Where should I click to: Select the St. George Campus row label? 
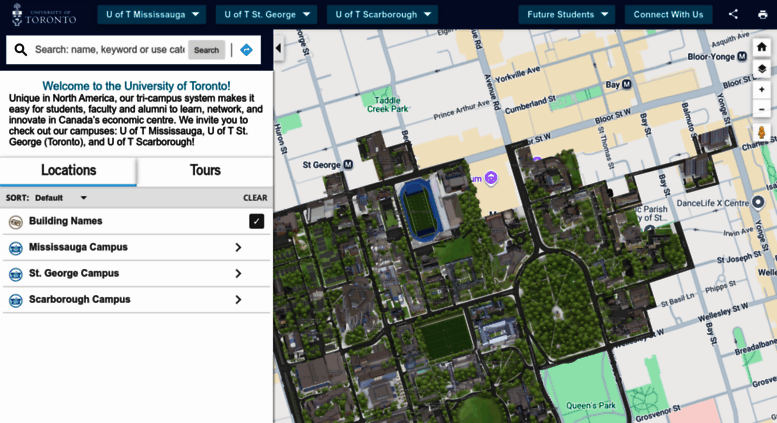[x=74, y=273]
